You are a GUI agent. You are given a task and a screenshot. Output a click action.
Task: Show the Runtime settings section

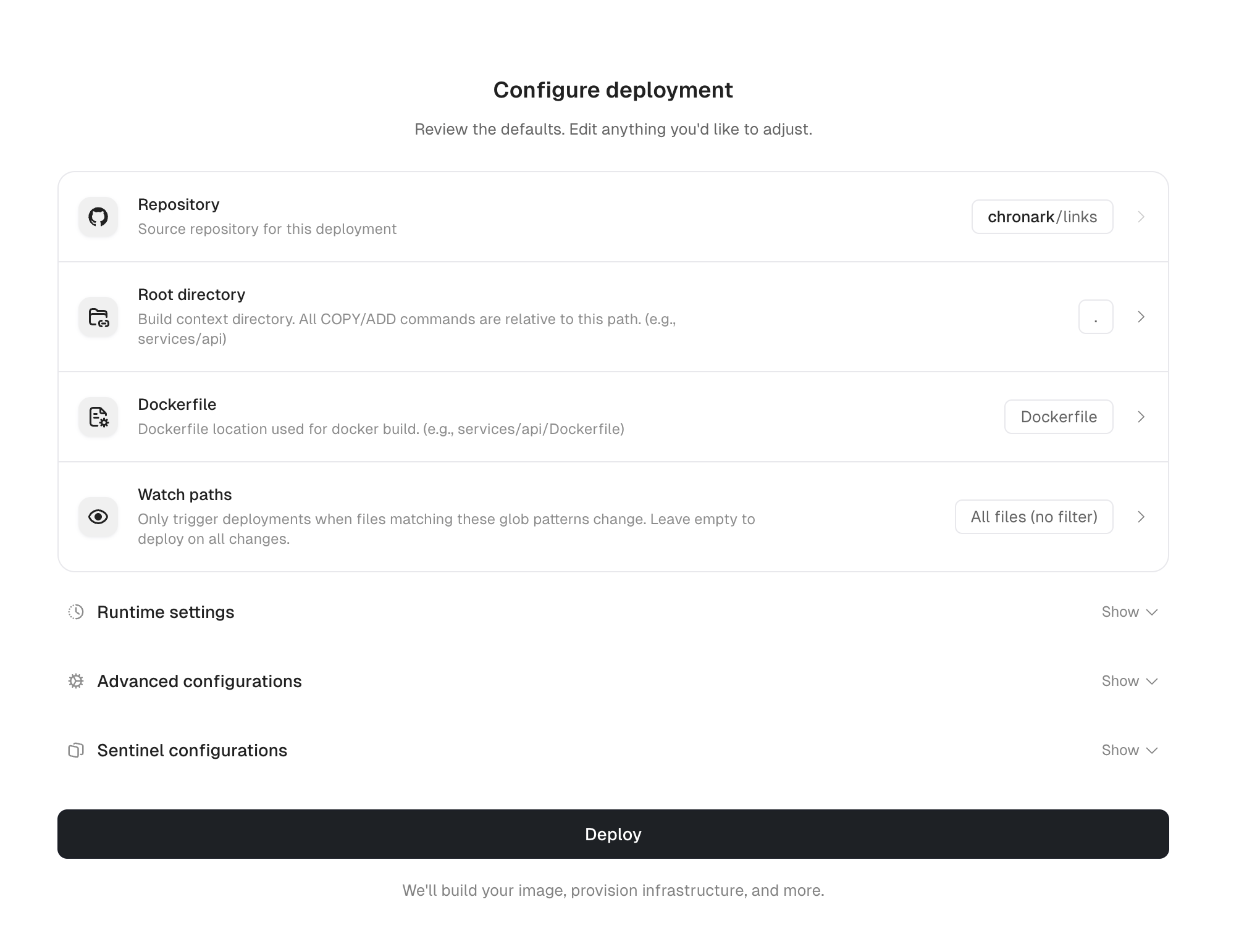click(x=1130, y=612)
